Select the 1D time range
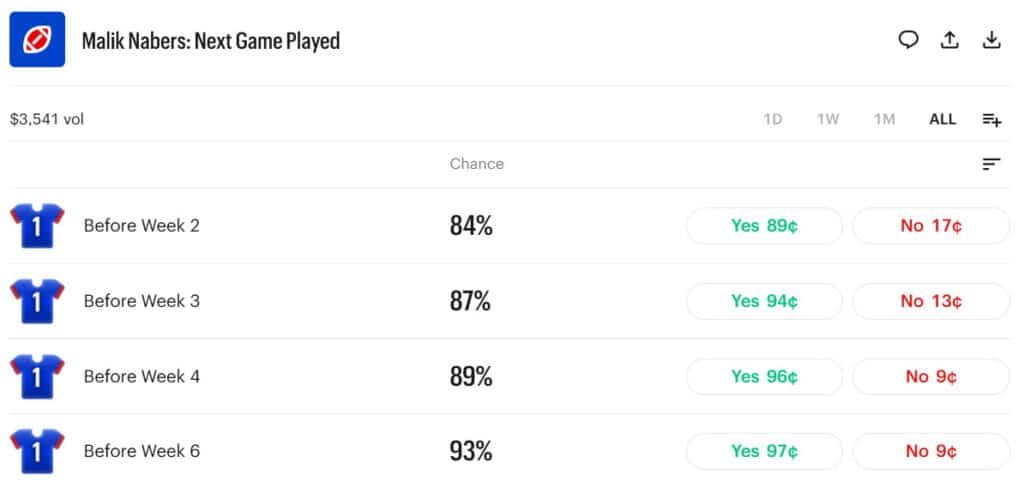 [773, 119]
